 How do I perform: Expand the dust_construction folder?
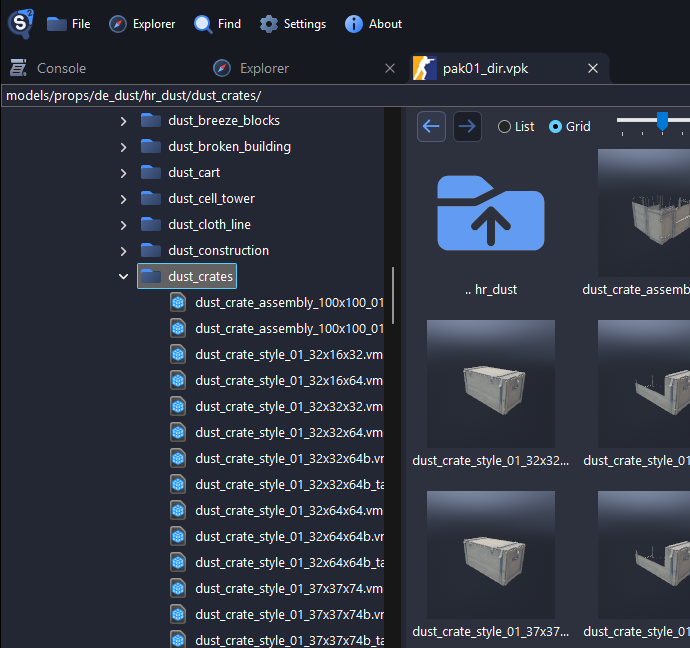tap(123, 251)
